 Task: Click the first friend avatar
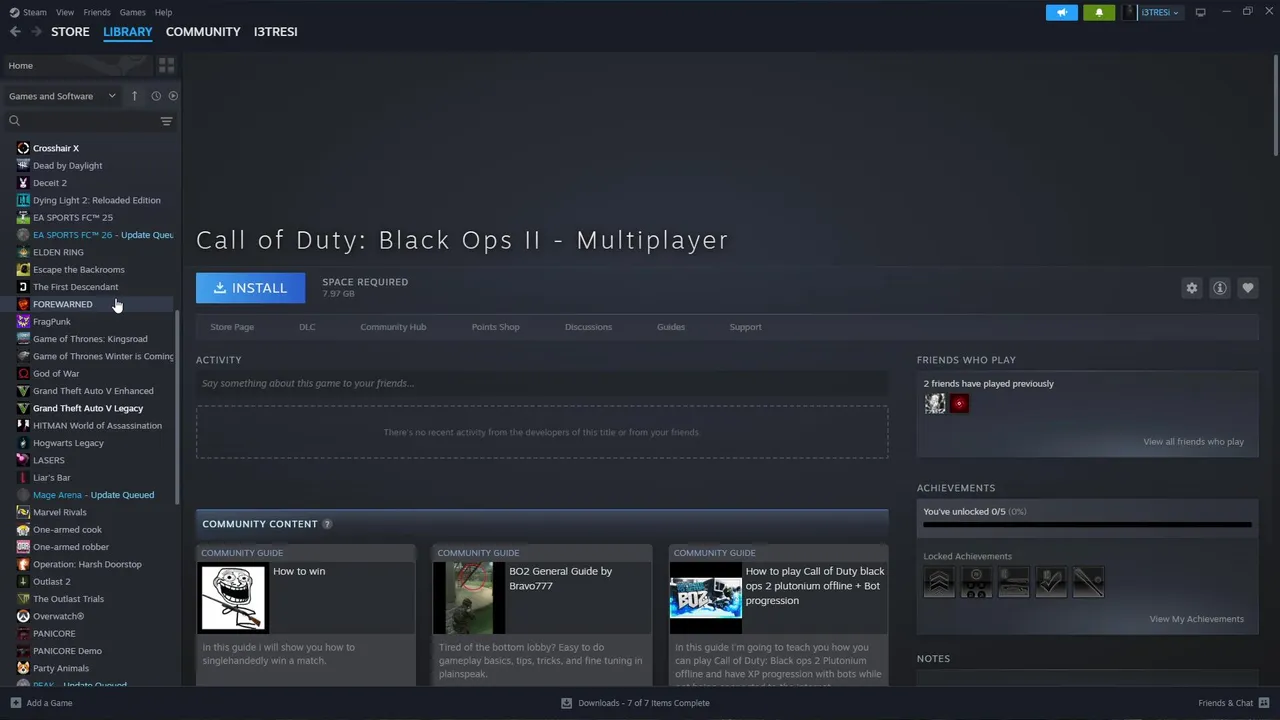point(935,404)
